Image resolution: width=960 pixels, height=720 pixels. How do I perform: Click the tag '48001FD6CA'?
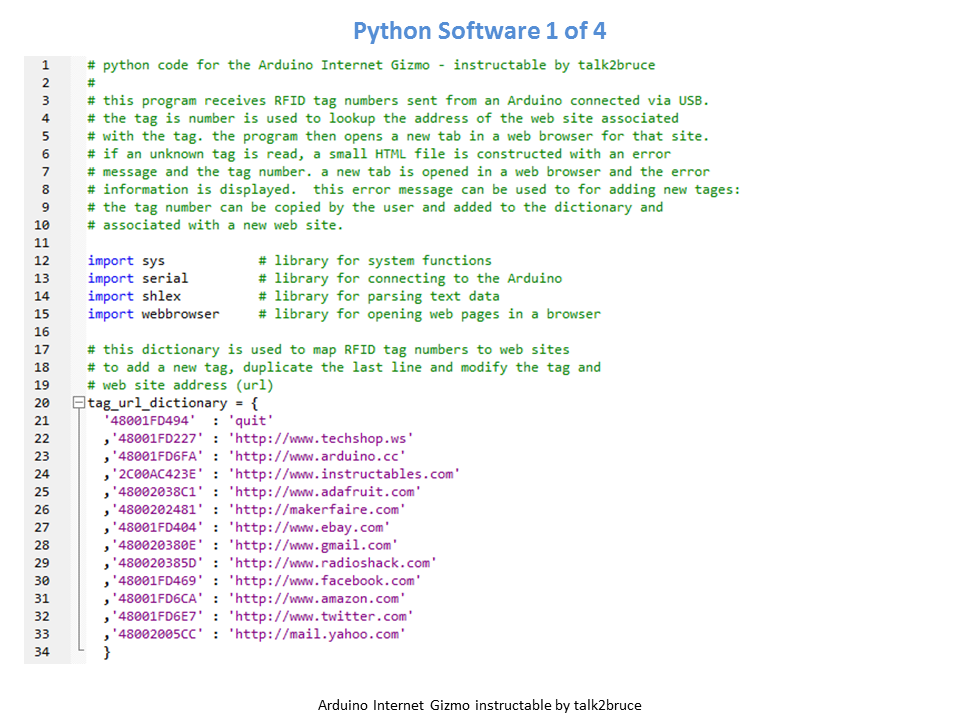(157, 598)
